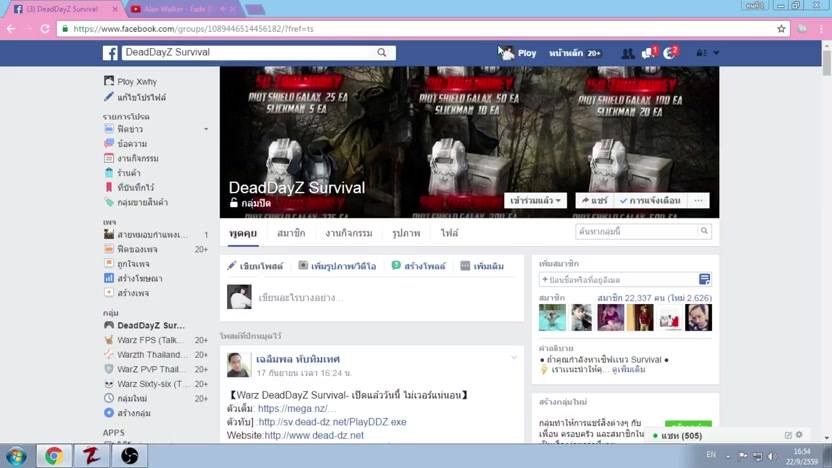This screenshot has width=832, height=468.
Task: Toggle the Notifications button on cover
Action: 651,201
